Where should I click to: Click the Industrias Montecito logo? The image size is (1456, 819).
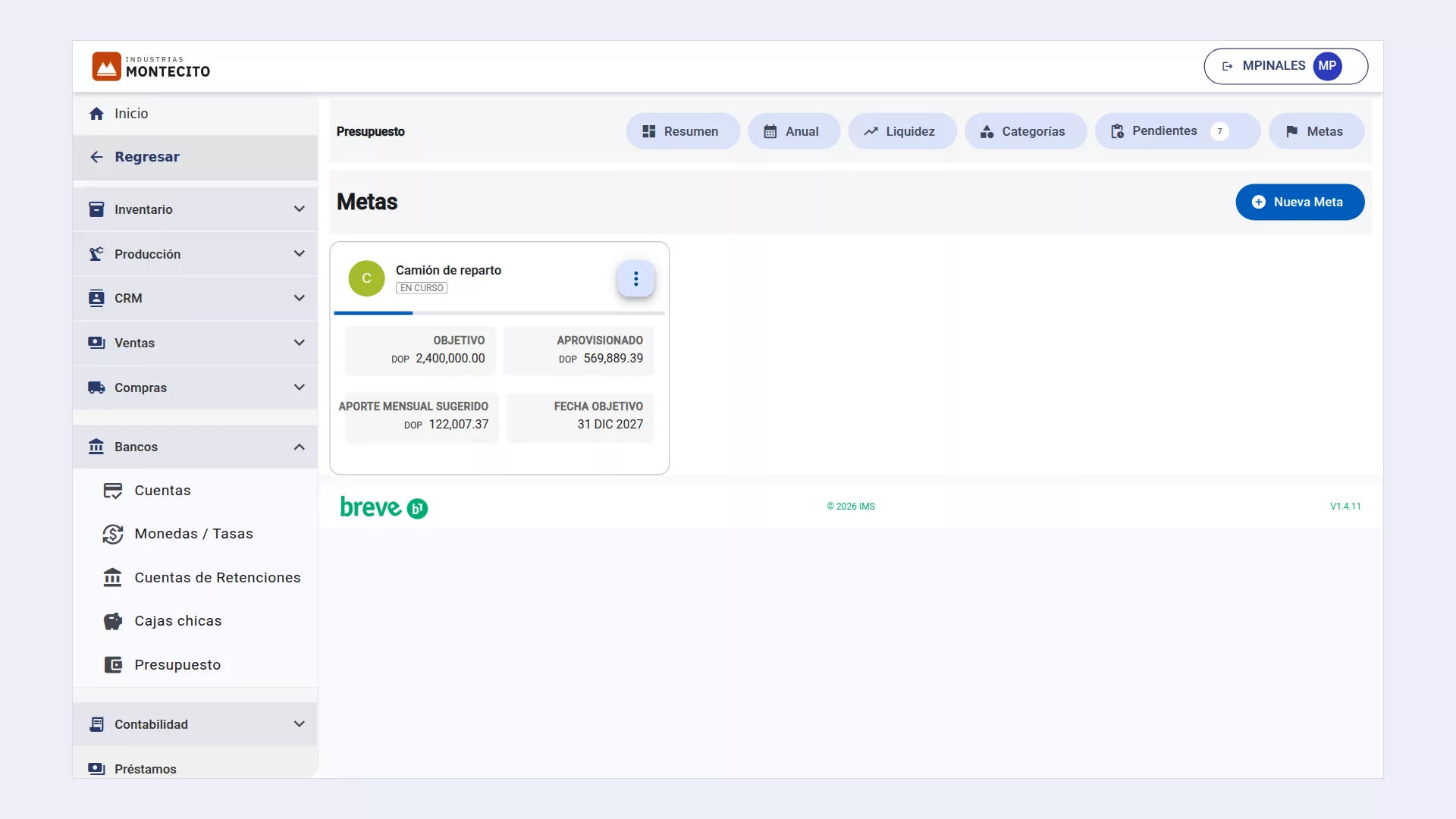151,67
